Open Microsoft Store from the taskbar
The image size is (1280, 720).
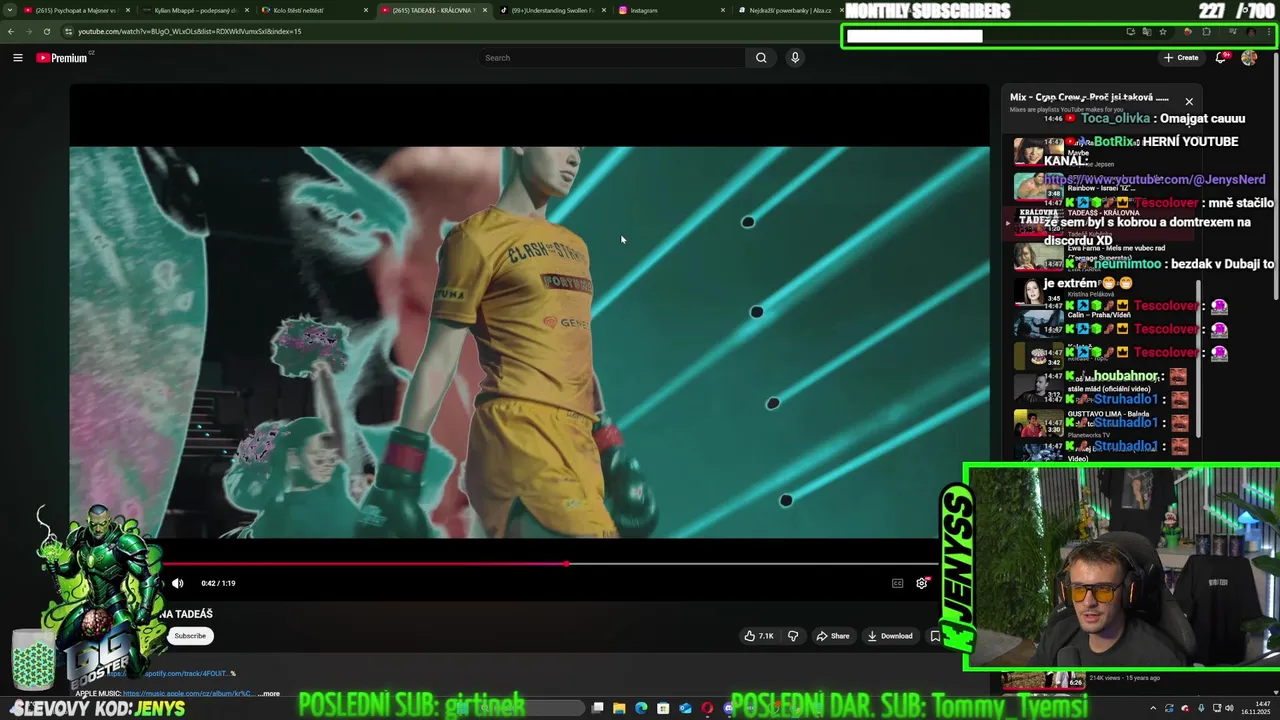[663, 708]
